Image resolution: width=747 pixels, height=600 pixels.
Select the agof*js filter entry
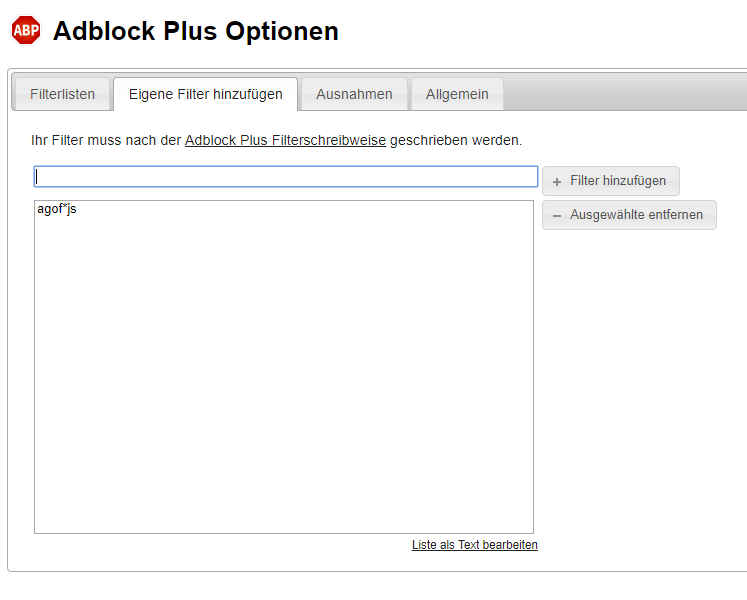tap(57, 210)
